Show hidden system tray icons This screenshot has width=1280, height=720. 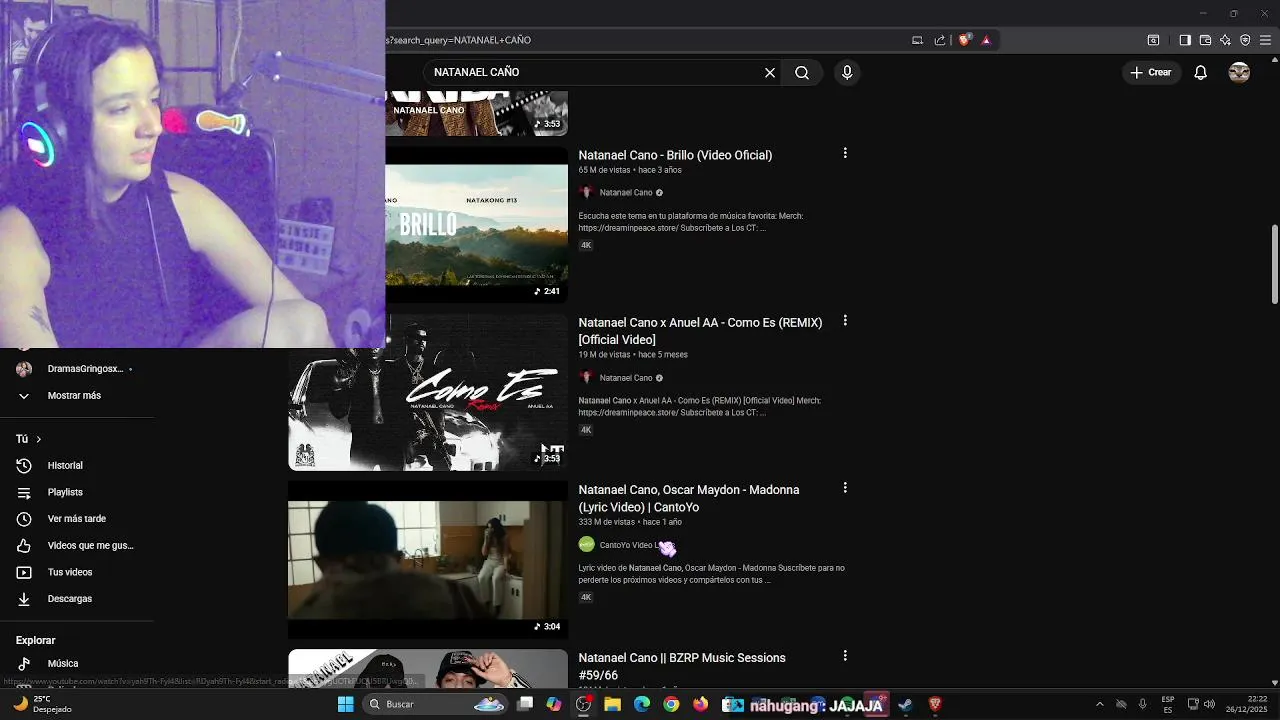tap(1100, 704)
